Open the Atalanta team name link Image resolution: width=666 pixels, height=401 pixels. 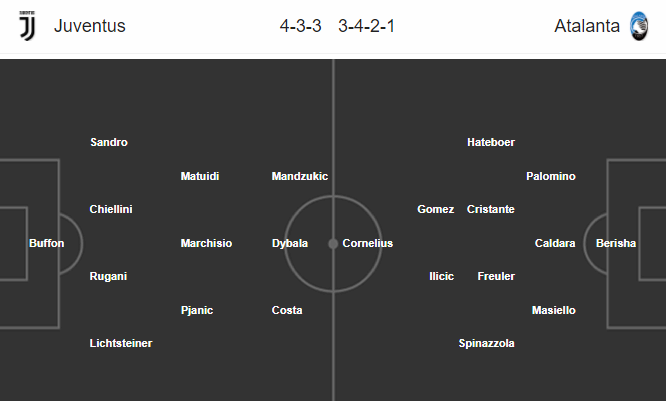pos(587,26)
